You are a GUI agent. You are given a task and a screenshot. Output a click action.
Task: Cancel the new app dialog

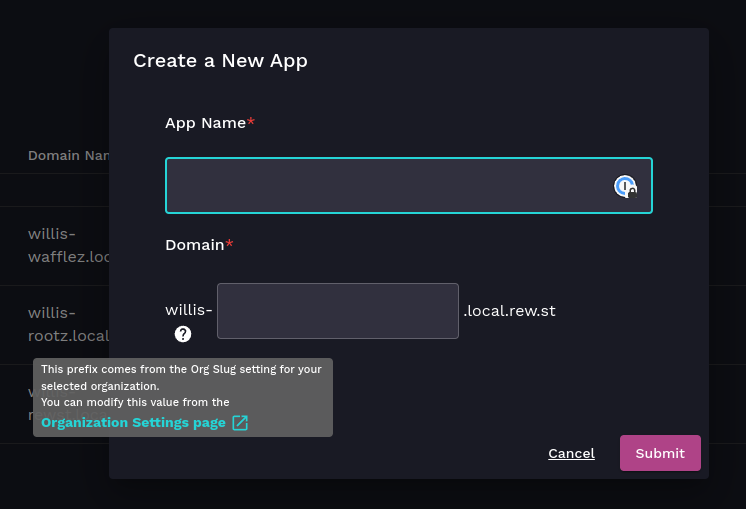tap(571, 453)
